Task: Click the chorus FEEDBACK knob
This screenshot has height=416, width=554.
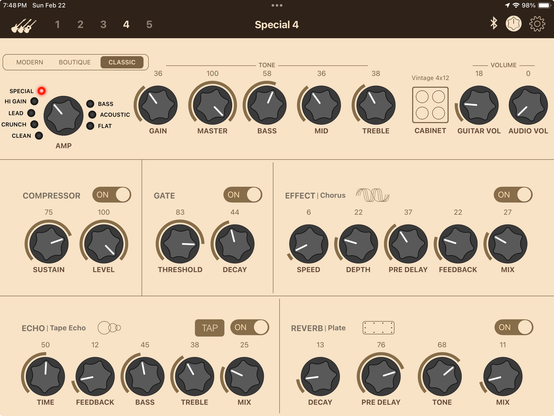Action: (458, 244)
